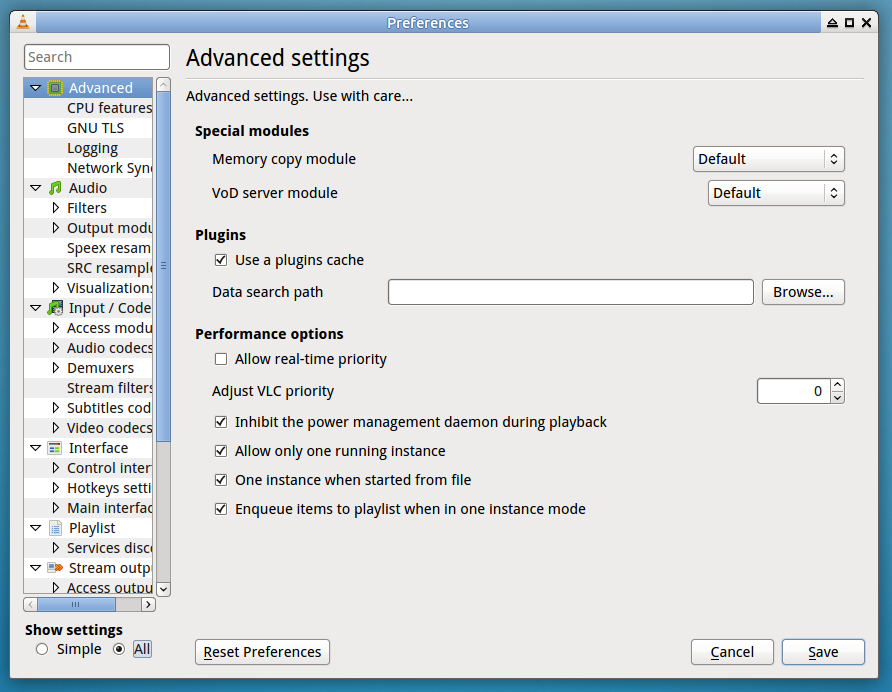Expand the Services discovery subtree
This screenshot has width=892, height=692.
pos(56,548)
